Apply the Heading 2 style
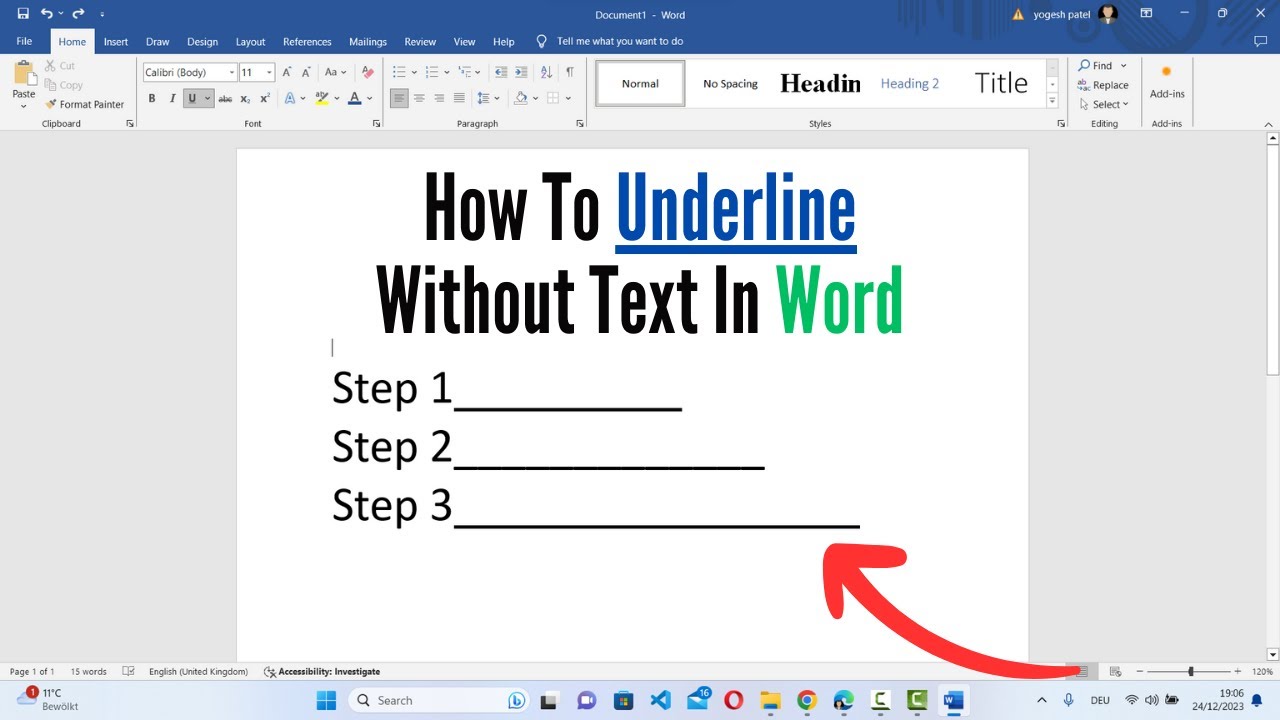Image resolution: width=1280 pixels, height=720 pixels. click(x=910, y=83)
